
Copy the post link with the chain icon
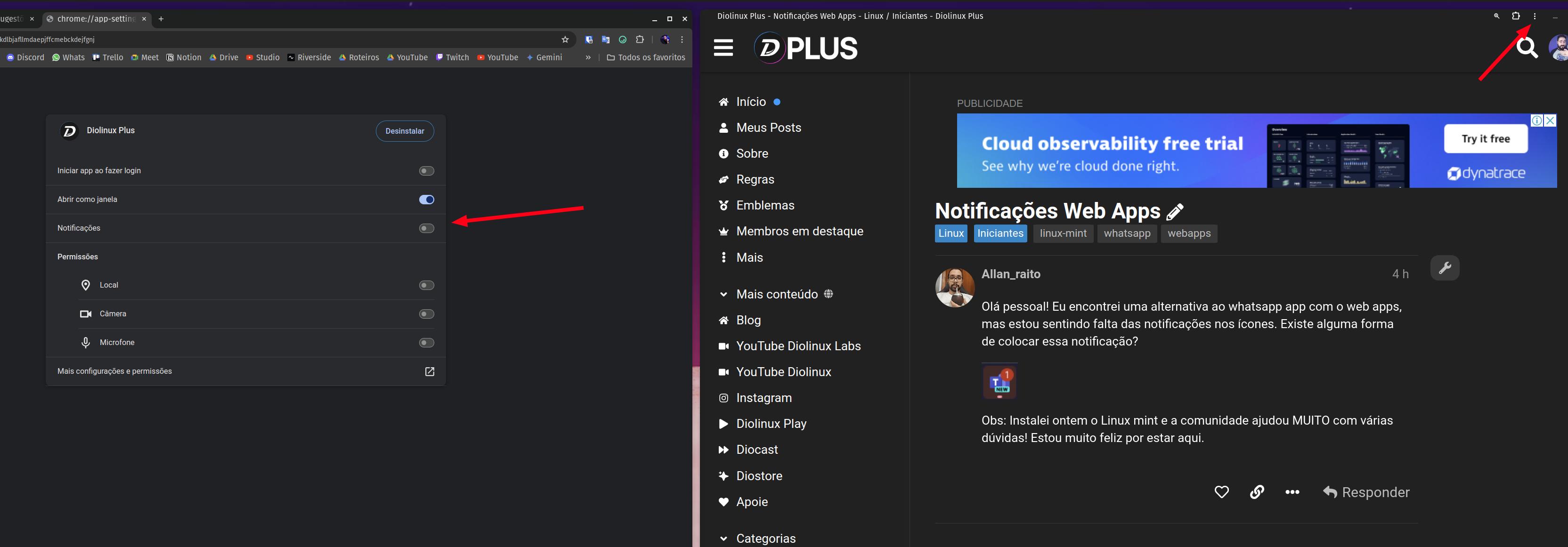1257,491
